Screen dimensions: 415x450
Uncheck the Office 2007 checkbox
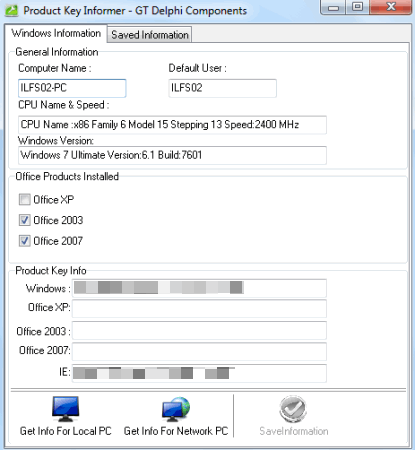[25, 241]
